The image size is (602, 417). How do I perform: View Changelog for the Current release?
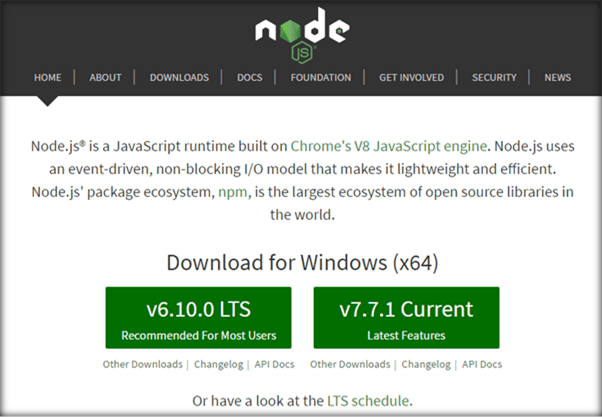click(x=424, y=365)
